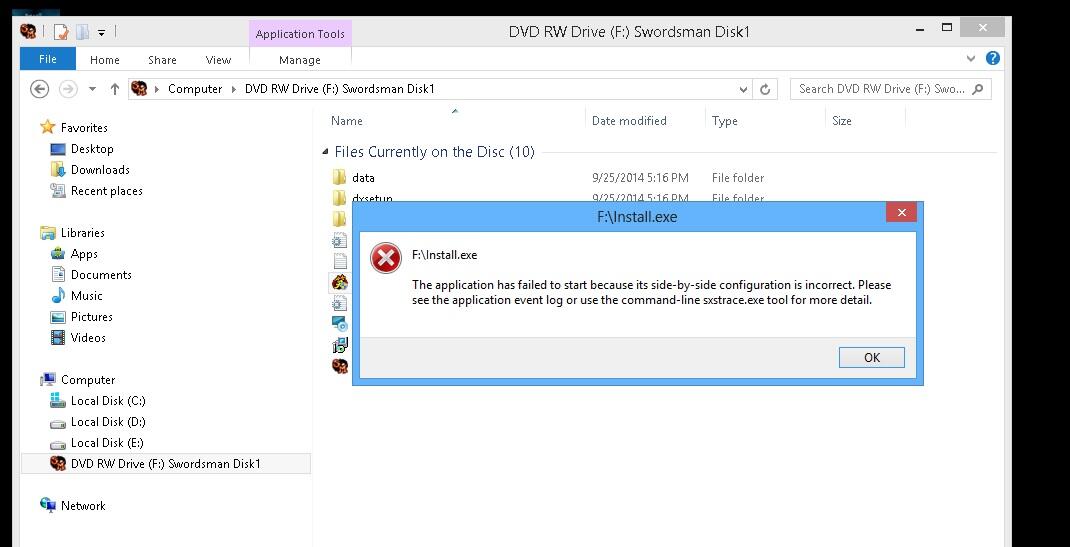Screen dimensions: 1070x547
Task: Click the Properties quick access toolbar icon
Action: tap(61, 31)
